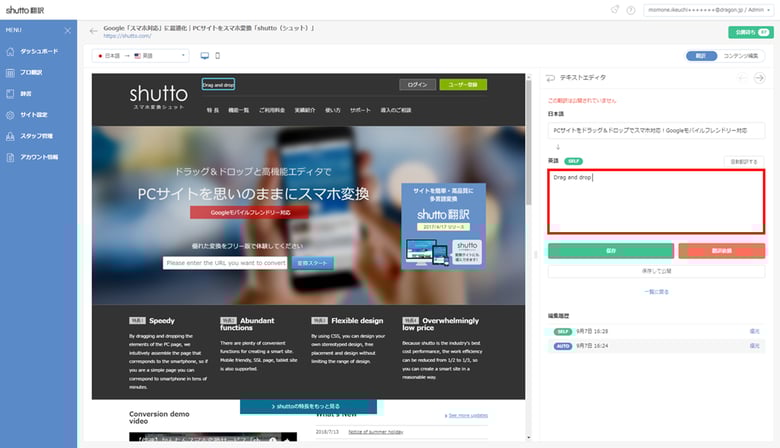Viewport: 780px width, 448px height.
Task: Select サイト設定 in the sidebar
Action: coord(34,115)
